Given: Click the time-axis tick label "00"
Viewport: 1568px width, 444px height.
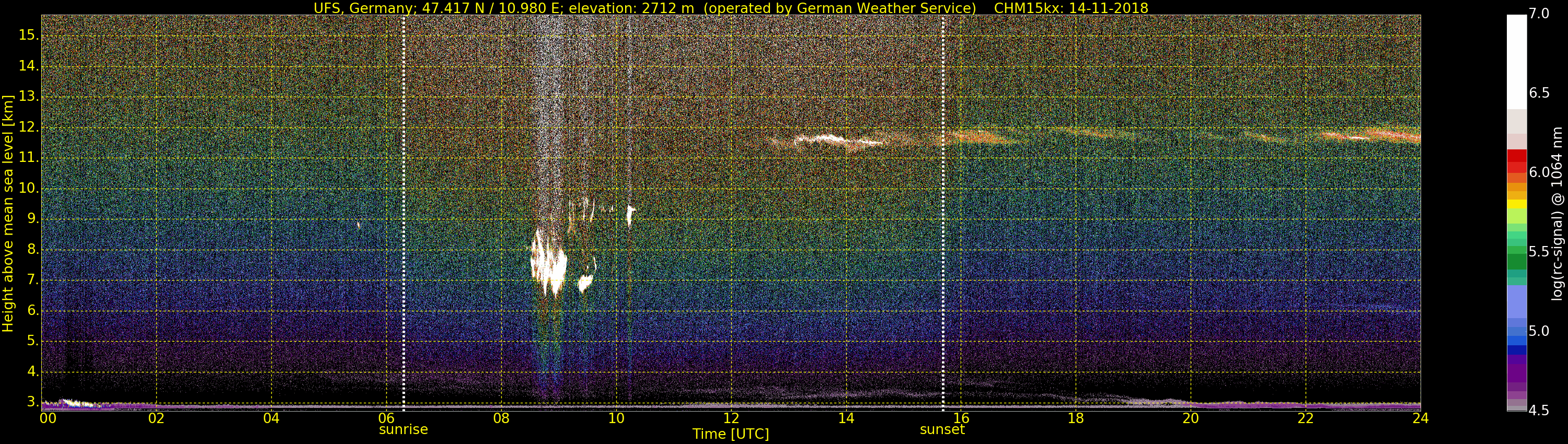Looking at the screenshot, I should tap(48, 418).
